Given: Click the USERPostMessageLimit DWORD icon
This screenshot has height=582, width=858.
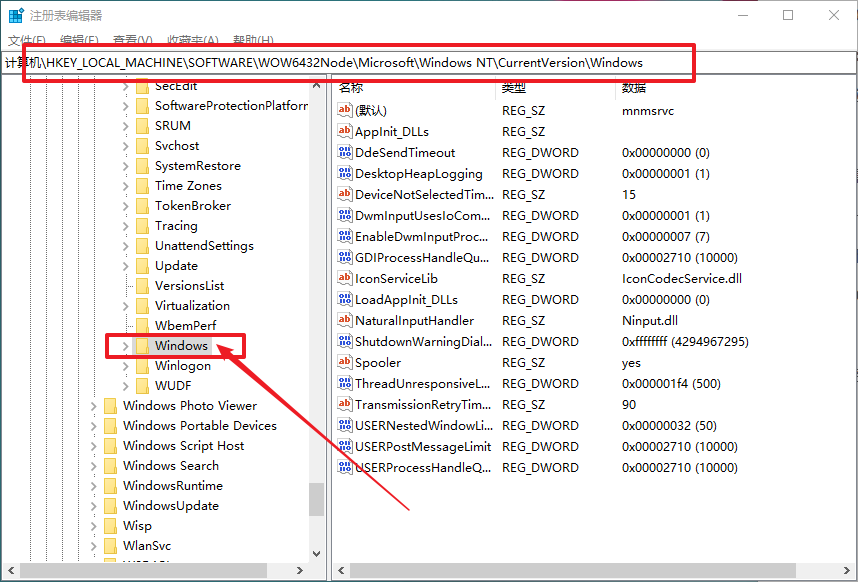Looking at the screenshot, I should (x=345, y=446).
